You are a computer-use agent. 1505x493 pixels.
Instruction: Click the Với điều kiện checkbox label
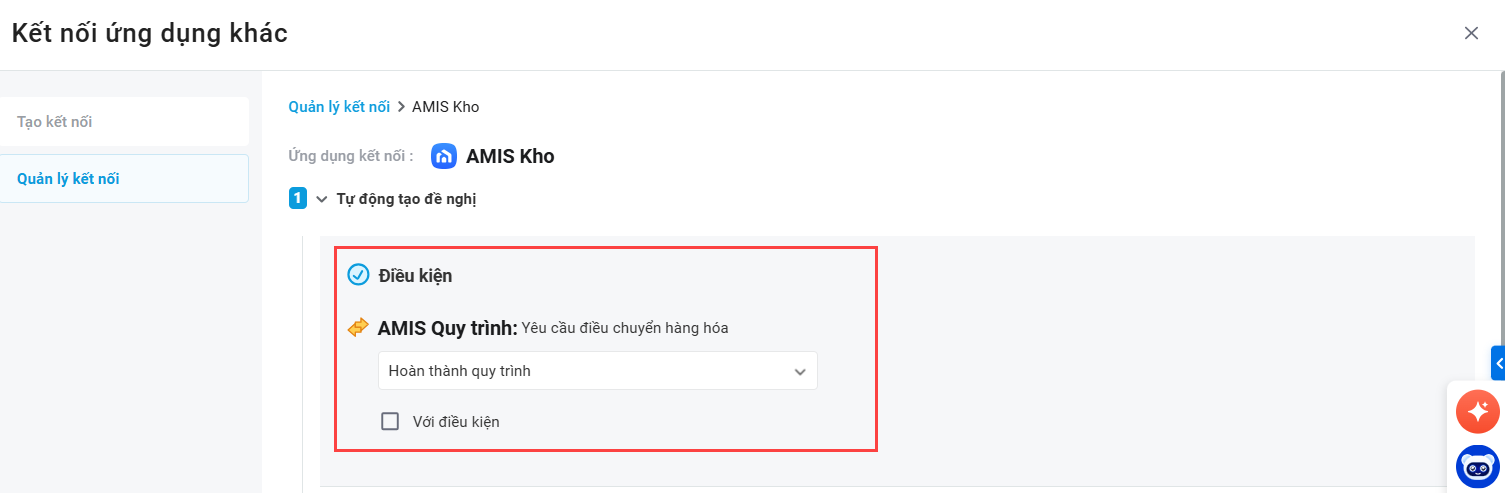tap(456, 422)
